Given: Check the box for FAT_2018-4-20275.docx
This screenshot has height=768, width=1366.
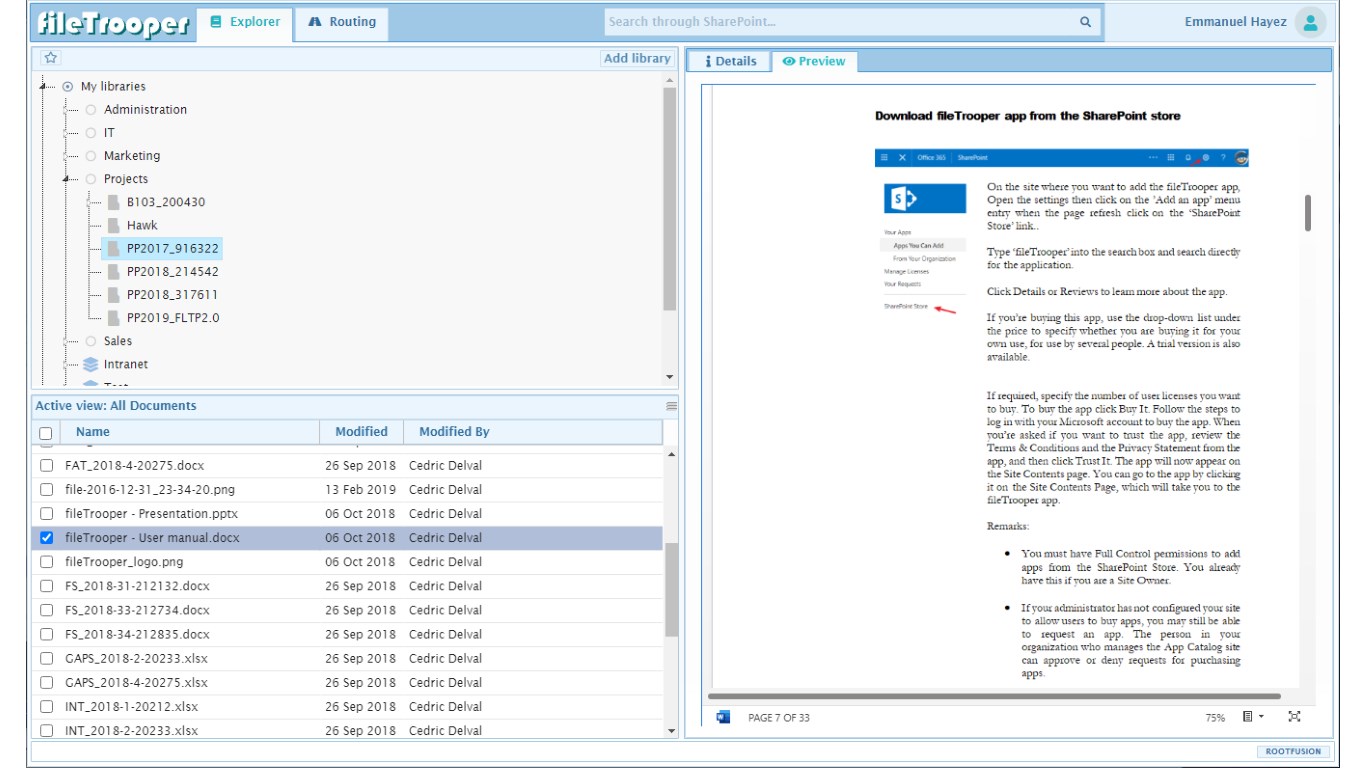Looking at the screenshot, I should tap(46, 465).
